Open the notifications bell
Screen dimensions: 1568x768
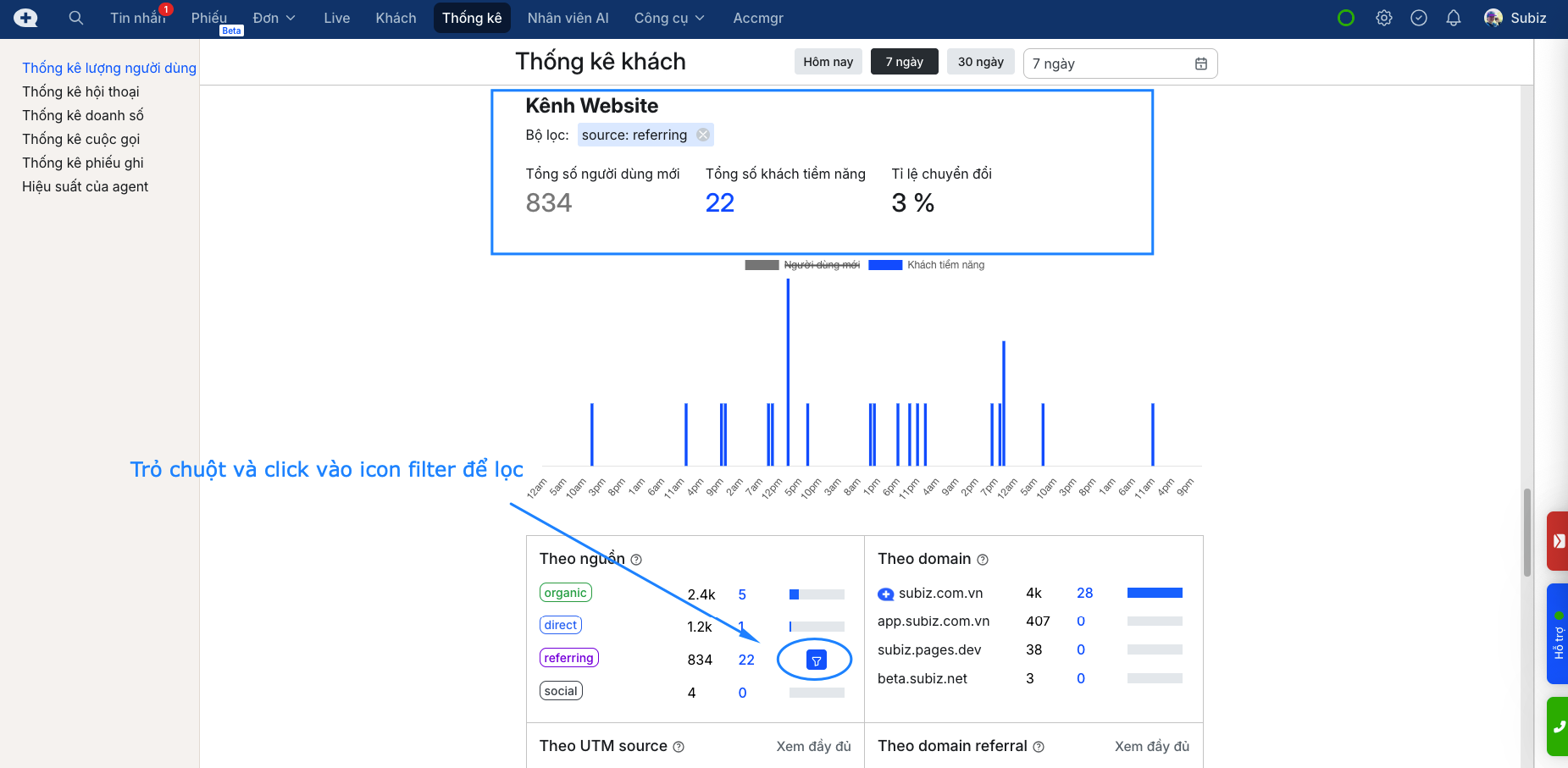1454,18
